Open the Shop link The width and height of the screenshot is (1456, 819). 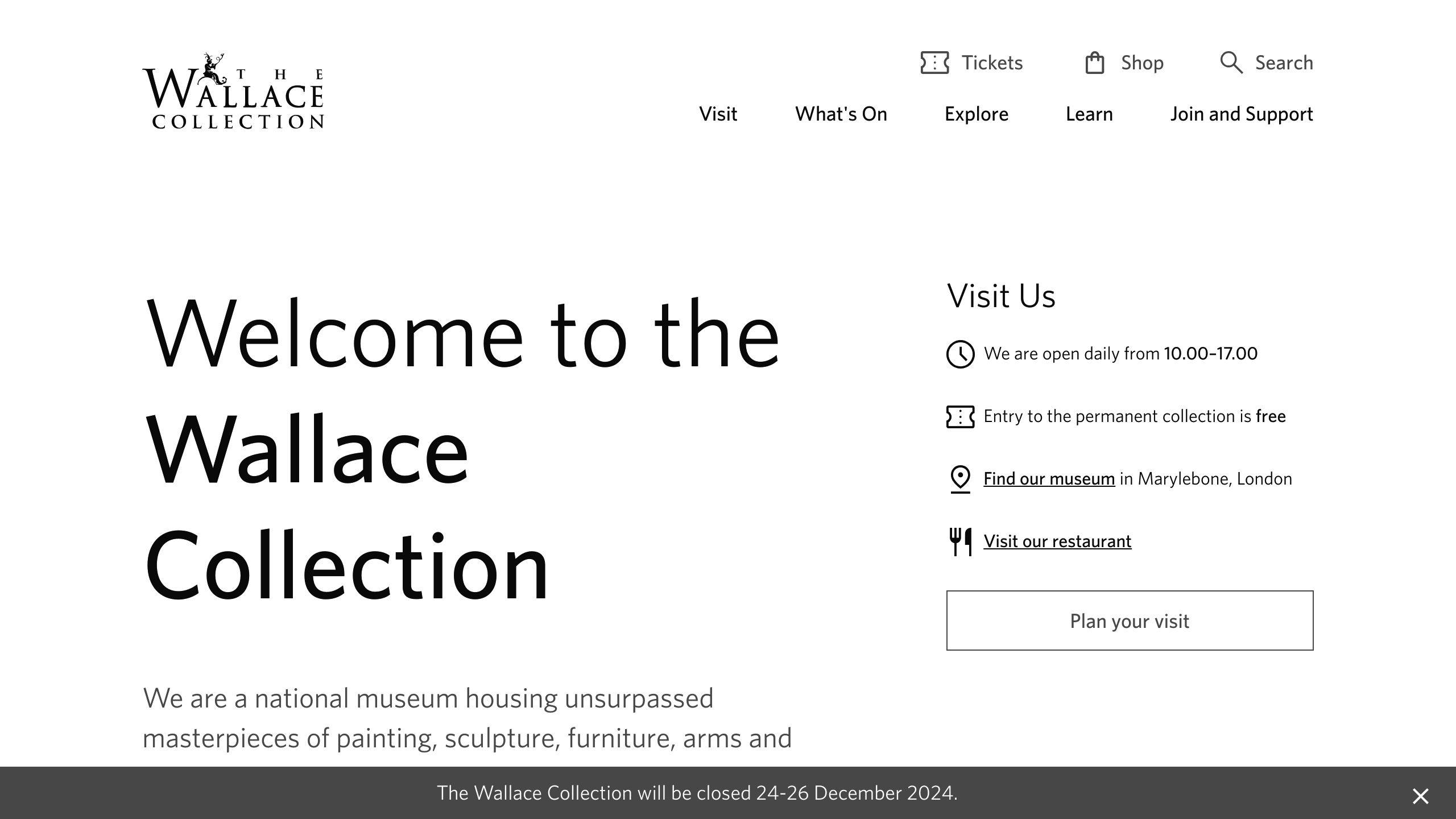[x=1142, y=63]
